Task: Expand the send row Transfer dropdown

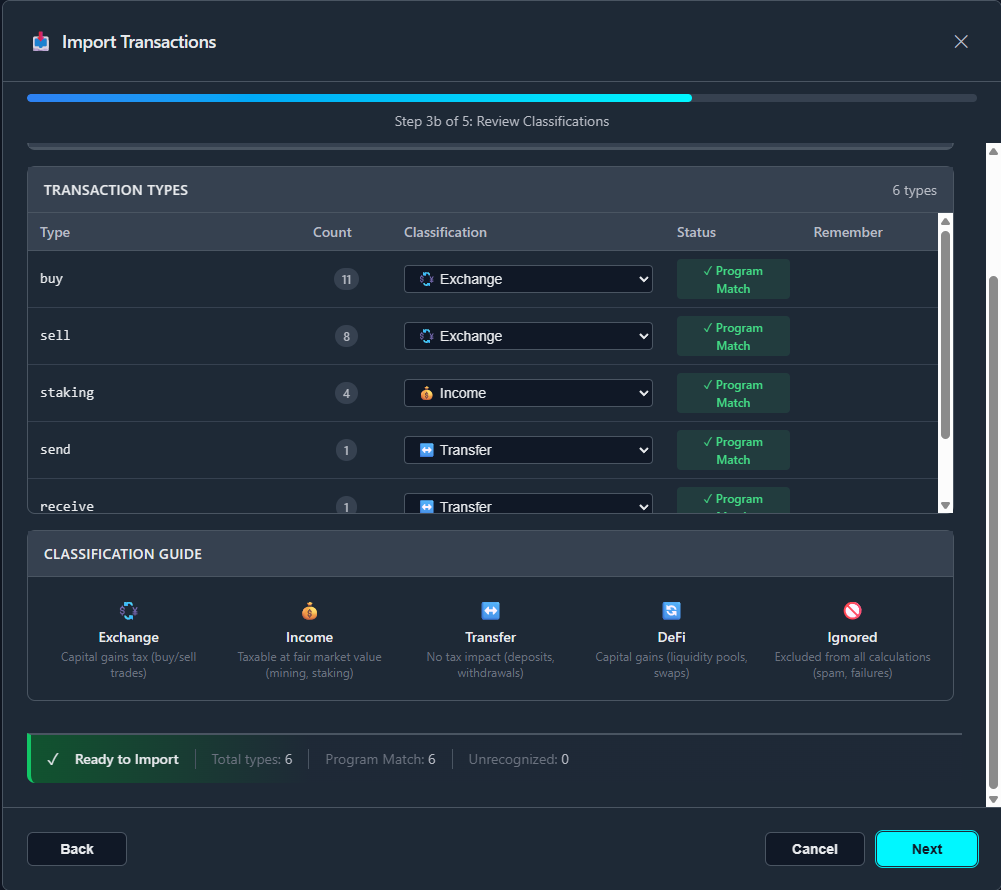Action: pyautogui.click(x=528, y=450)
